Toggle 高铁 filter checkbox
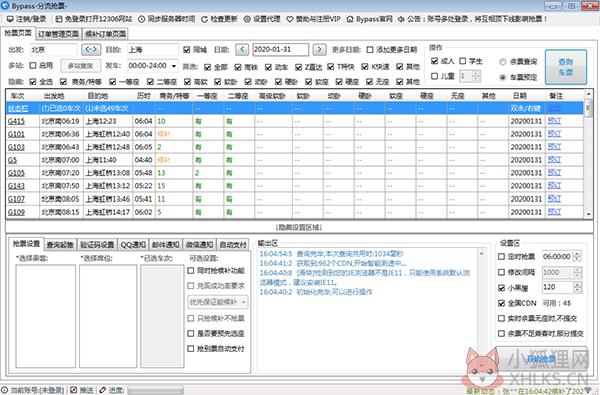The width and height of the screenshot is (600, 395). point(238,67)
